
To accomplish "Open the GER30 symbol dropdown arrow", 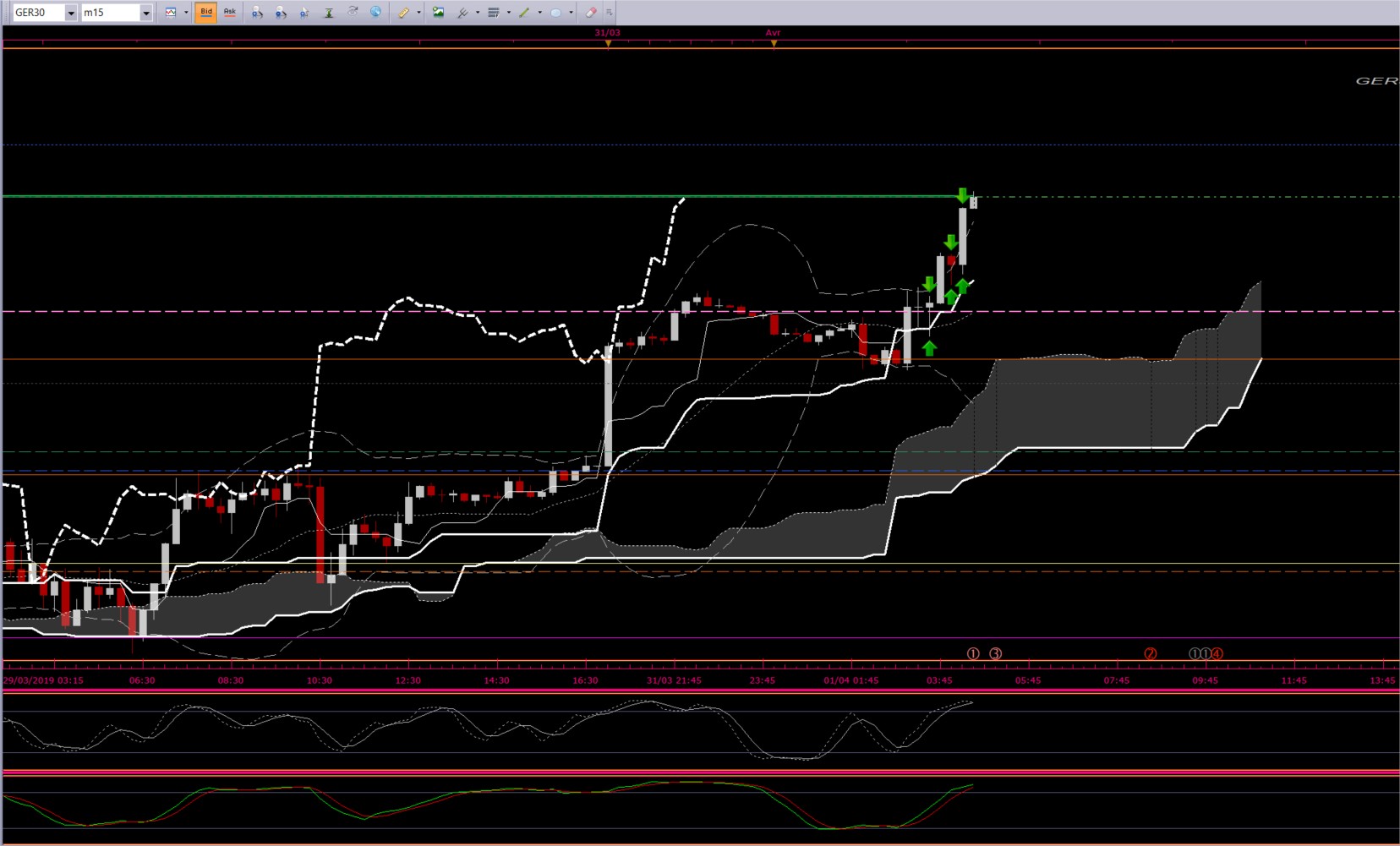I will click(x=71, y=13).
